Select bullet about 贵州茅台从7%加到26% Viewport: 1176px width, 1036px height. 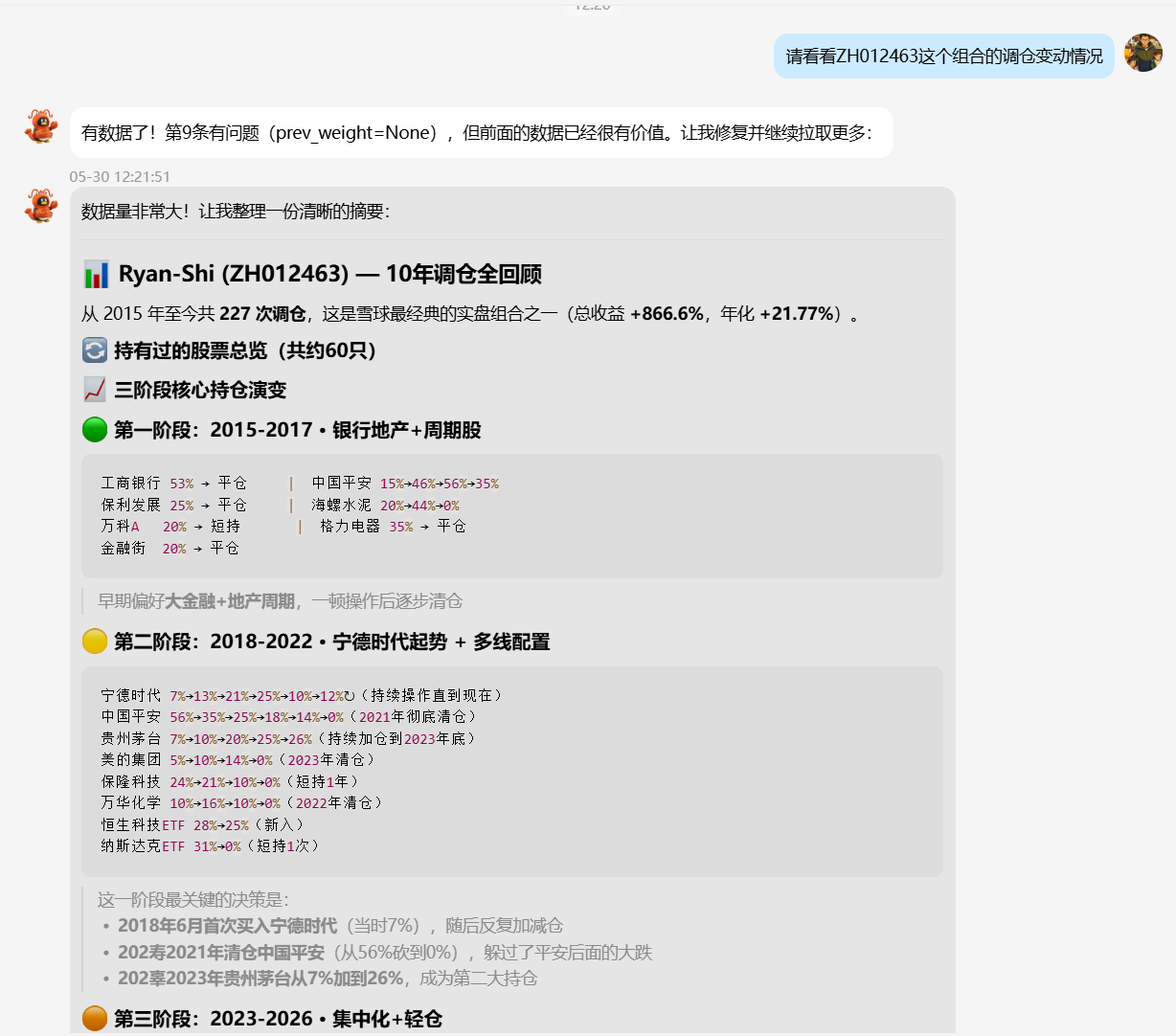coord(327,979)
